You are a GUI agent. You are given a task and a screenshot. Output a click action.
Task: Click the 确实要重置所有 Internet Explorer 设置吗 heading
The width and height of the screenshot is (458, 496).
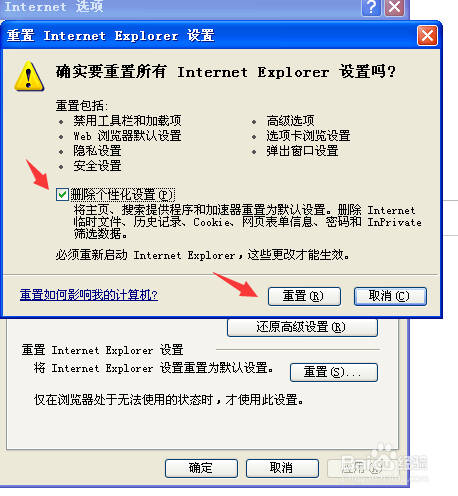[x=226, y=72]
